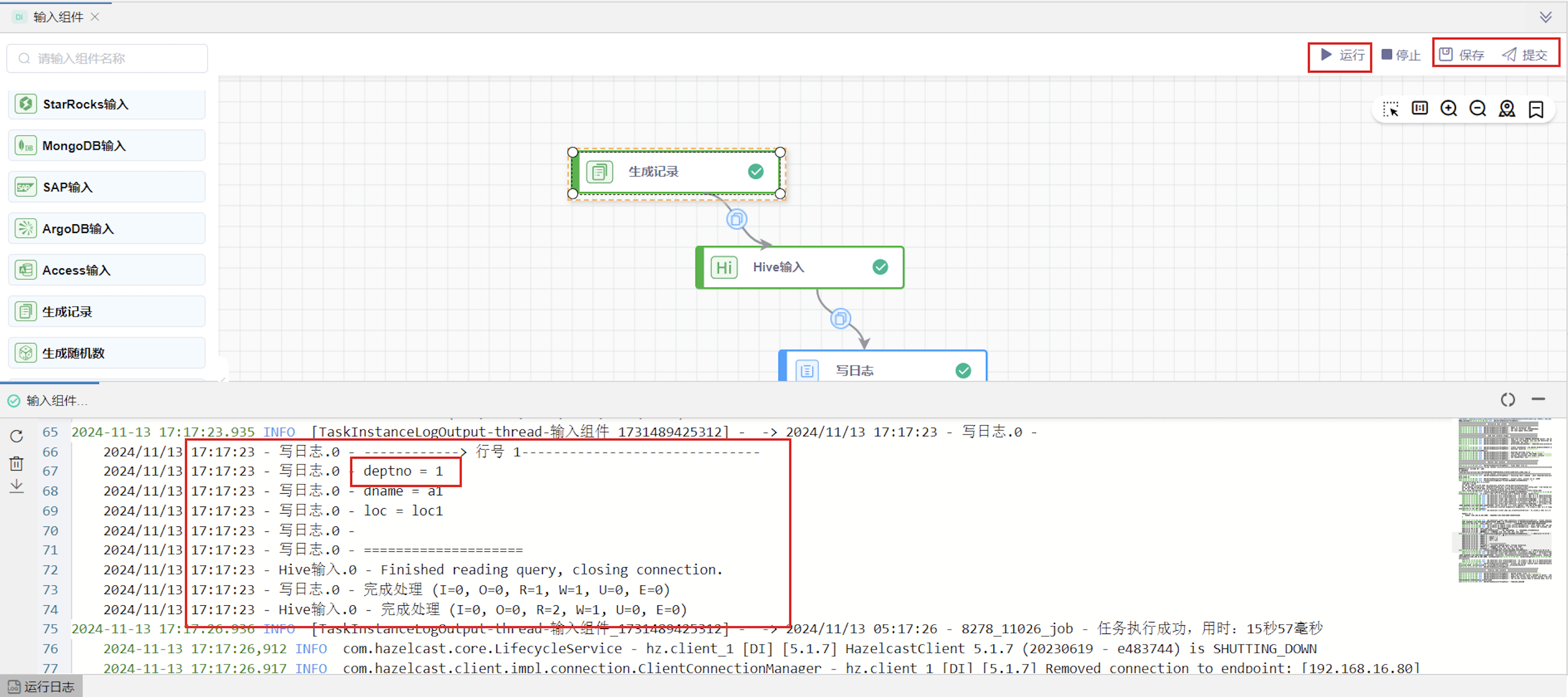
Task: Click the bookmark icon in the canvas toolbar
Action: [1536, 109]
